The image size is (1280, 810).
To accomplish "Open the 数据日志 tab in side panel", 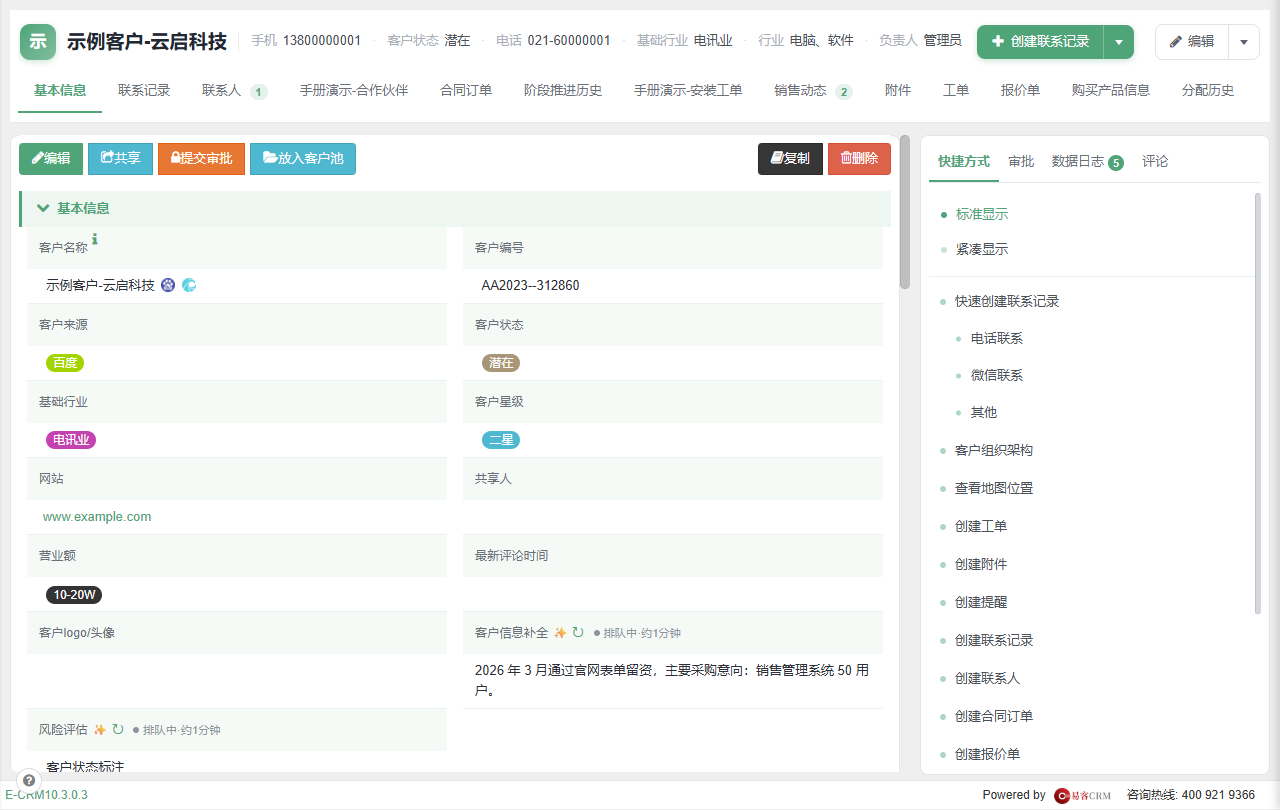I will click(1078, 161).
